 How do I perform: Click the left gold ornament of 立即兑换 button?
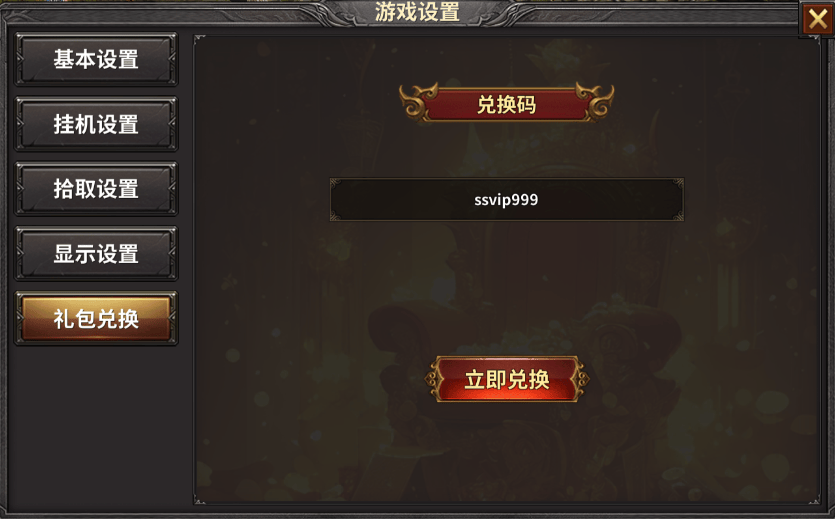click(433, 379)
